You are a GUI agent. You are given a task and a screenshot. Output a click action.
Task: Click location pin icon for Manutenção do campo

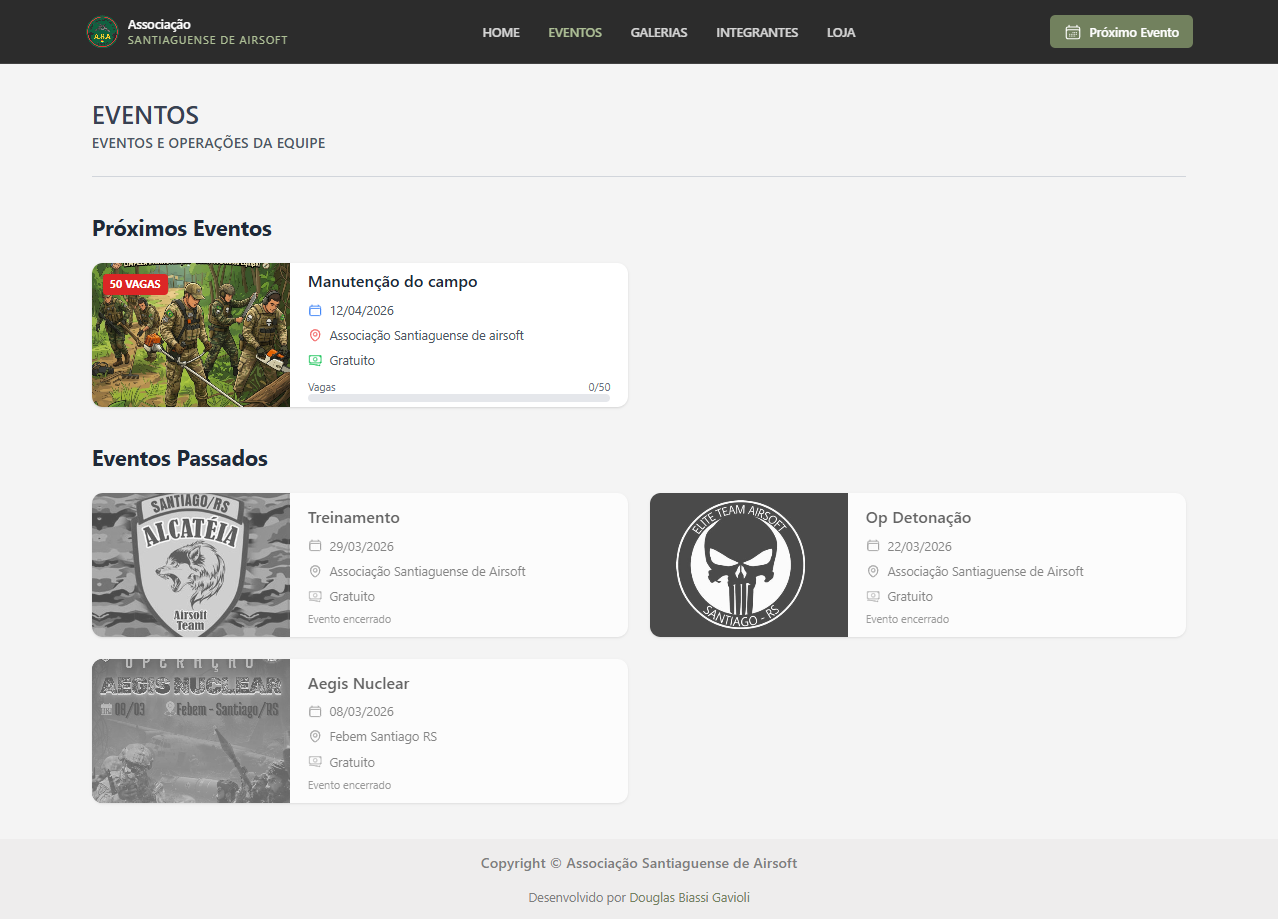315,336
